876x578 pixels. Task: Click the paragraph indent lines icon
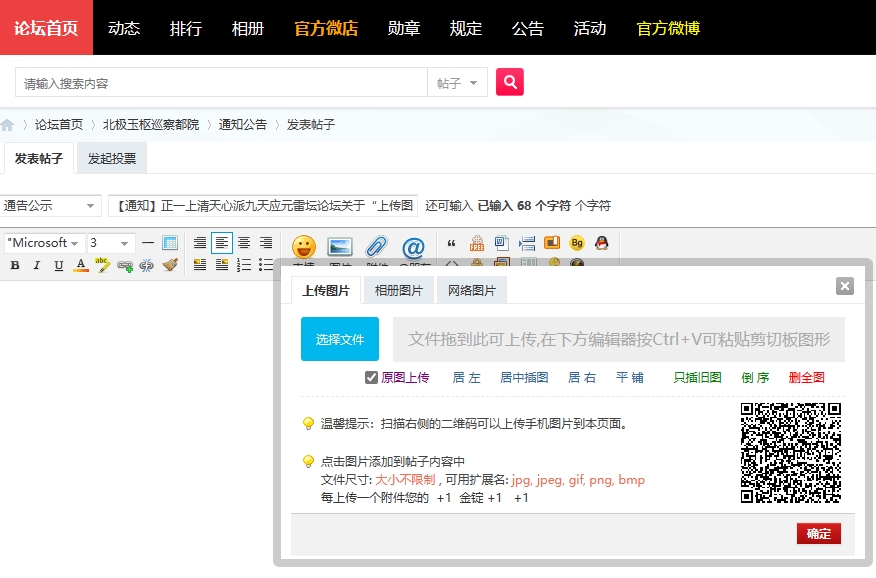(527, 243)
